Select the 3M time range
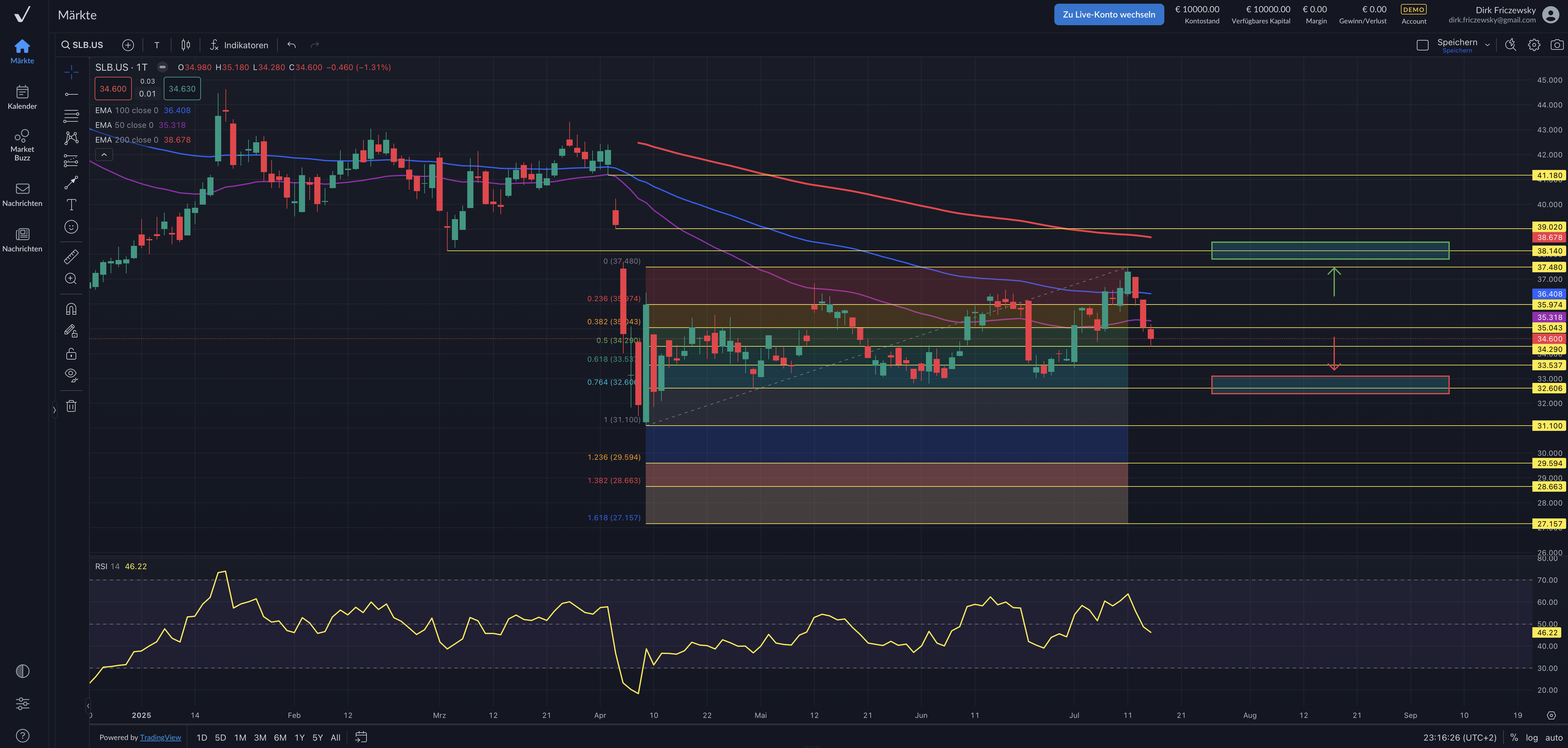This screenshot has height=748, width=1568. [260, 738]
